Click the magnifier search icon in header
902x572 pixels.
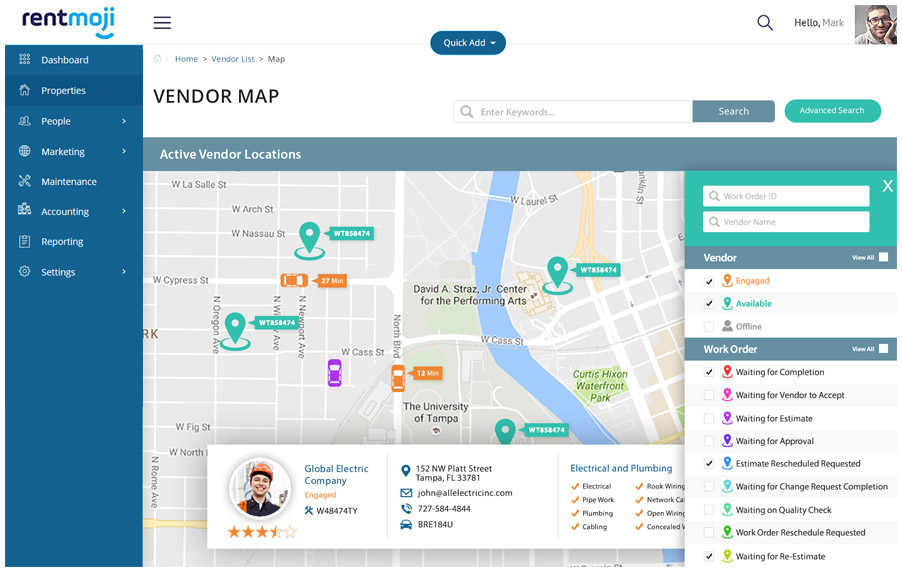(x=765, y=22)
